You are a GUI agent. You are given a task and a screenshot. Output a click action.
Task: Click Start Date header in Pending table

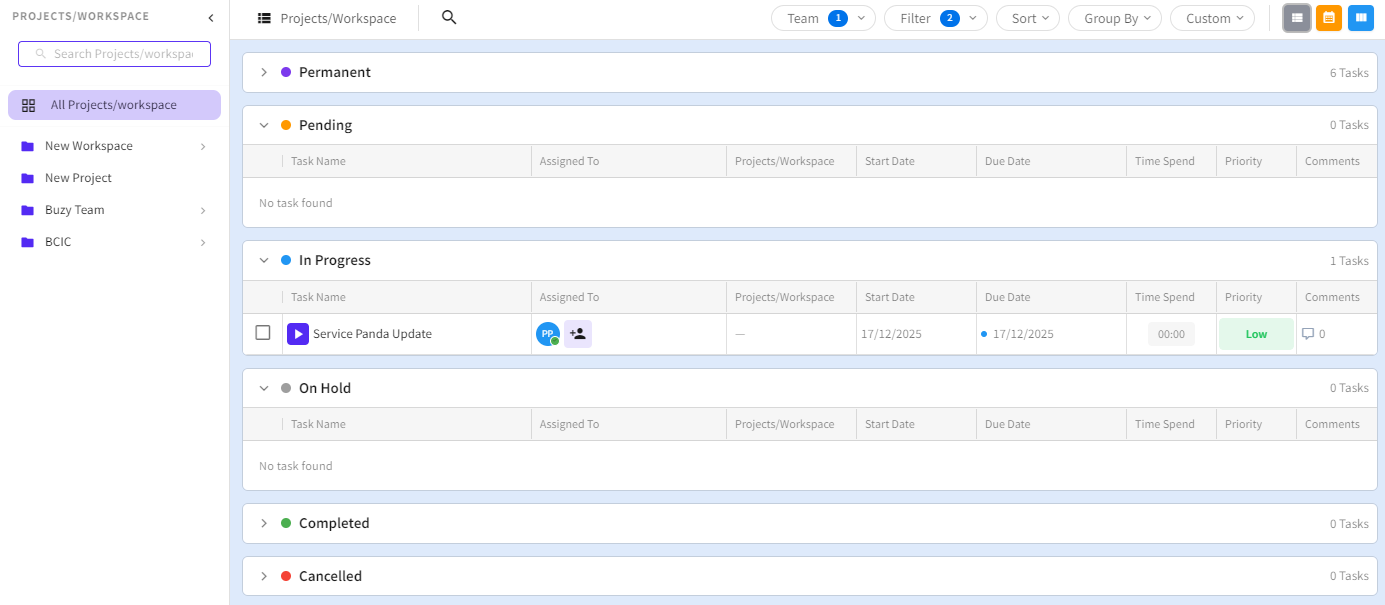[x=889, y=161]
